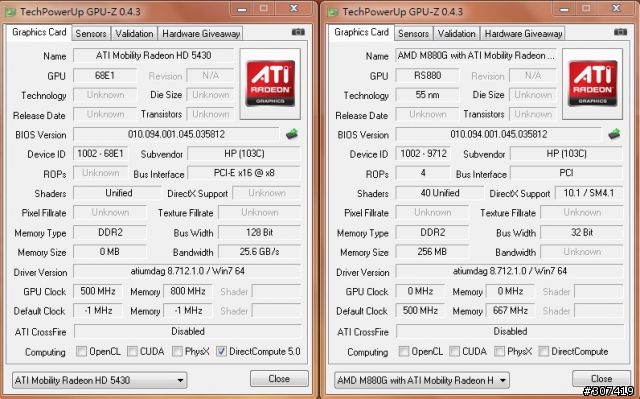Minimize the right GPU-Z window

(564, 9)
